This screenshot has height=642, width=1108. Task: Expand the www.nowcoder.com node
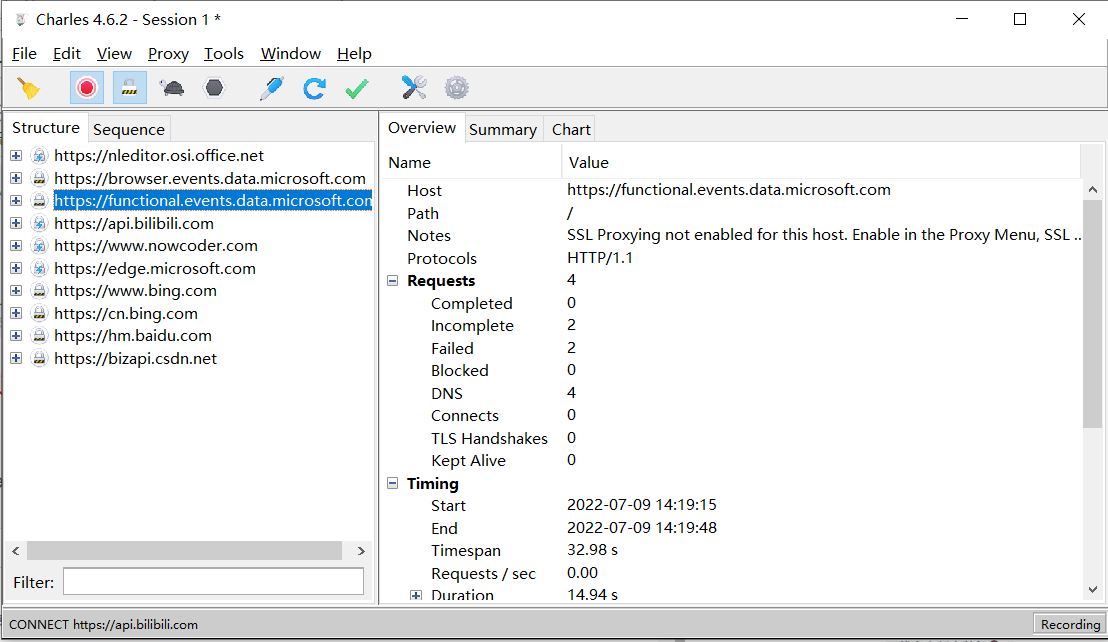click(x=16, y=246)
